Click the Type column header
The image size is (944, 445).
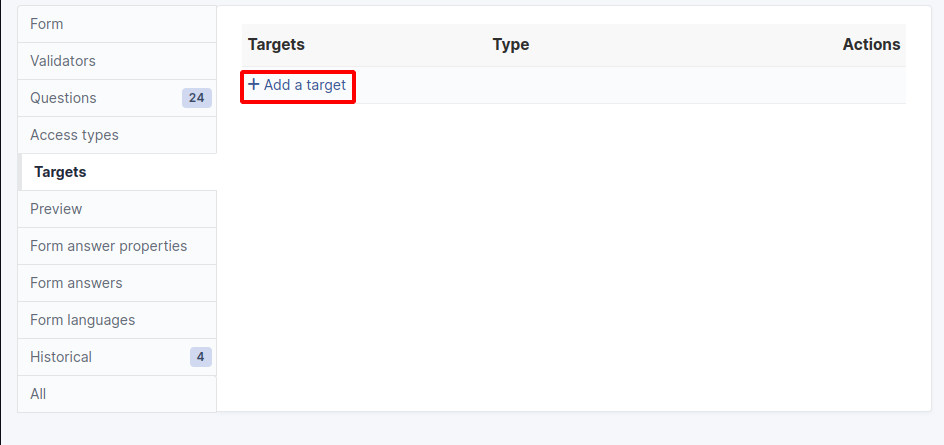(x=510, y=45)
